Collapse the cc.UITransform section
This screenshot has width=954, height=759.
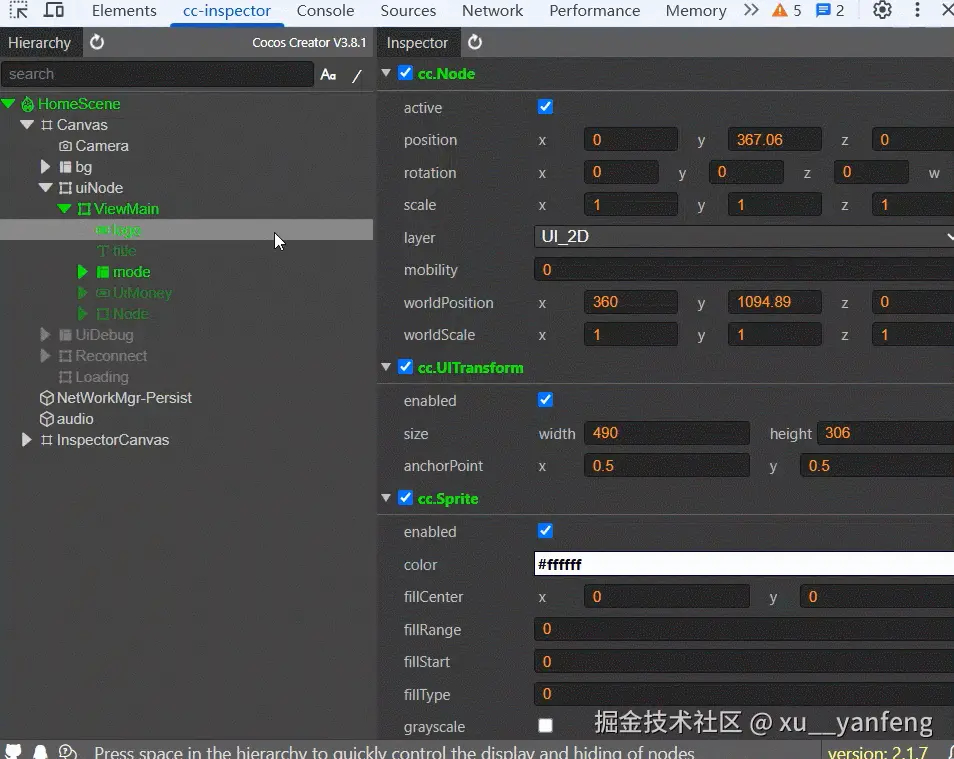coord(386,367)
